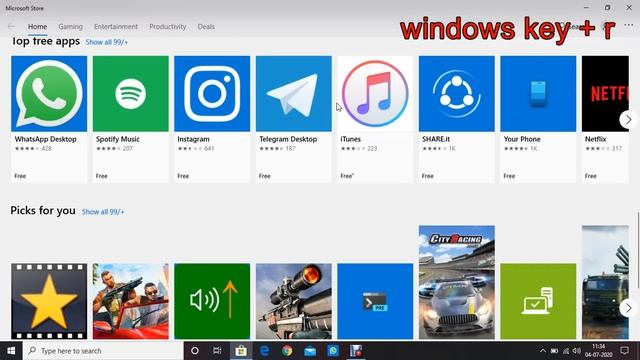Open network settings from tray icon

(566, 351)
